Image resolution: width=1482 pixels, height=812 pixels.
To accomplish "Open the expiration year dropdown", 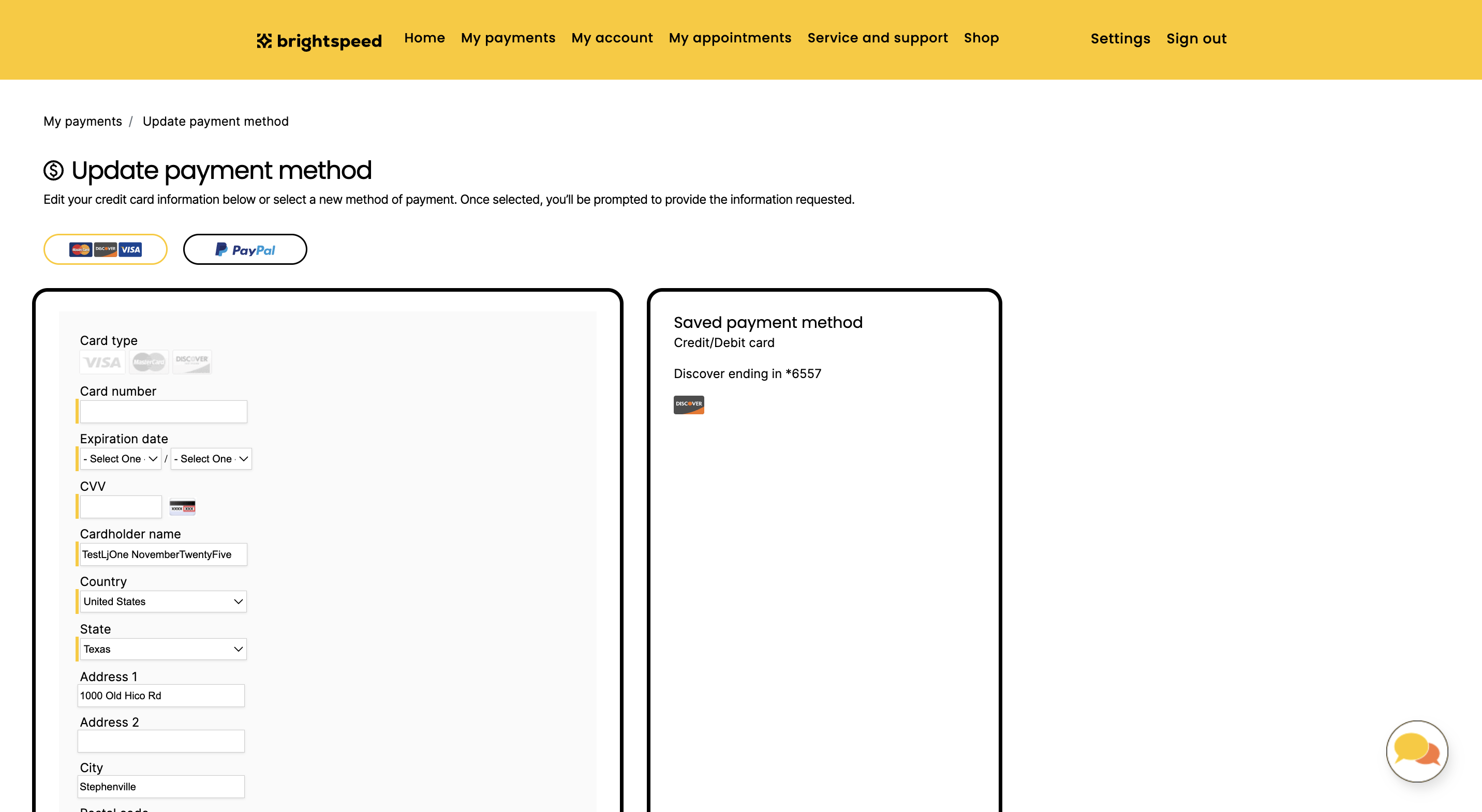I will pyautogui.click(x=211, y=458).
